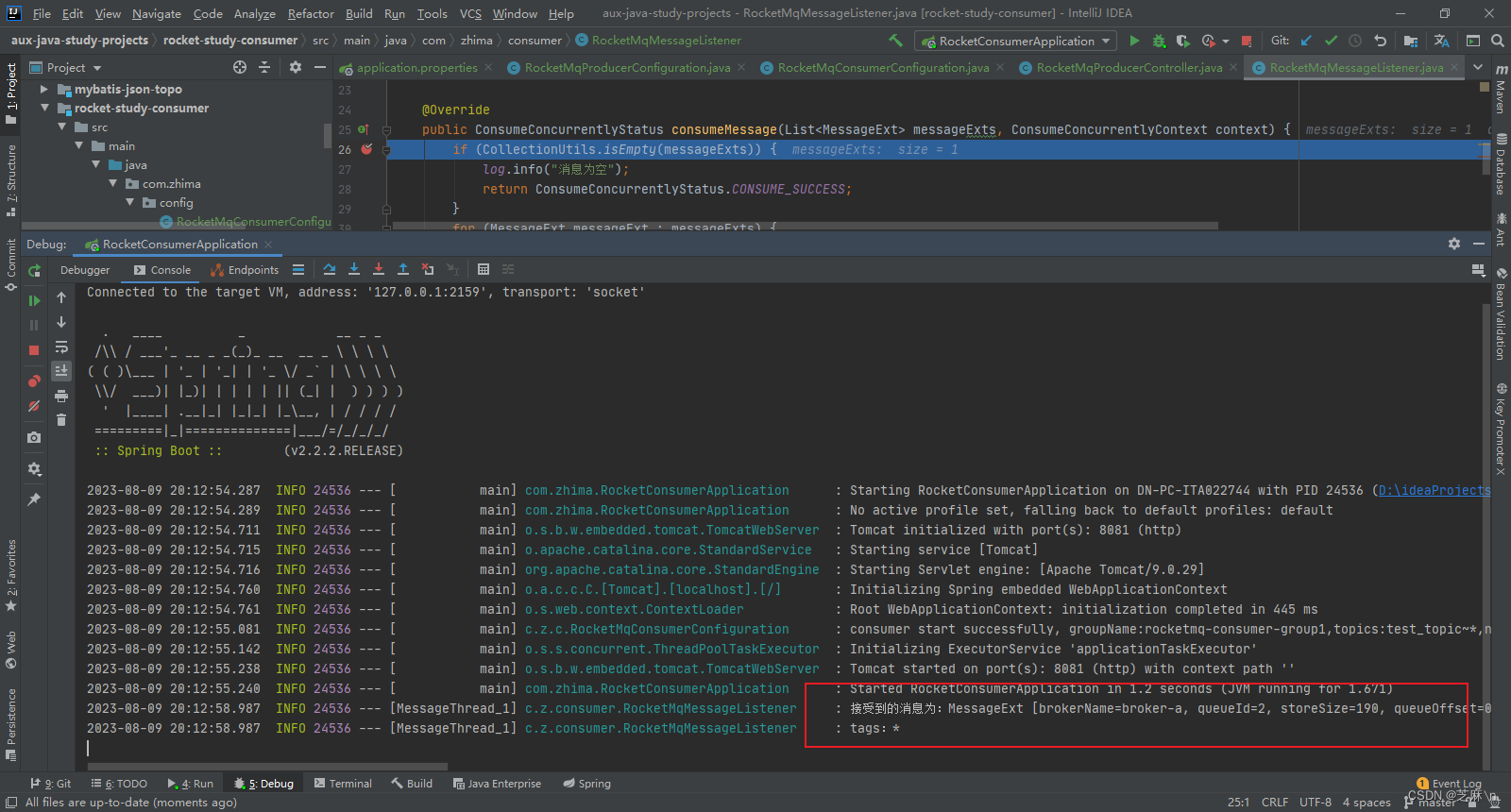Image resolution: width=1511 pixels, height=812 pixels.
Task: Run with Coverage shield icon
Action: pos(1183,41)
